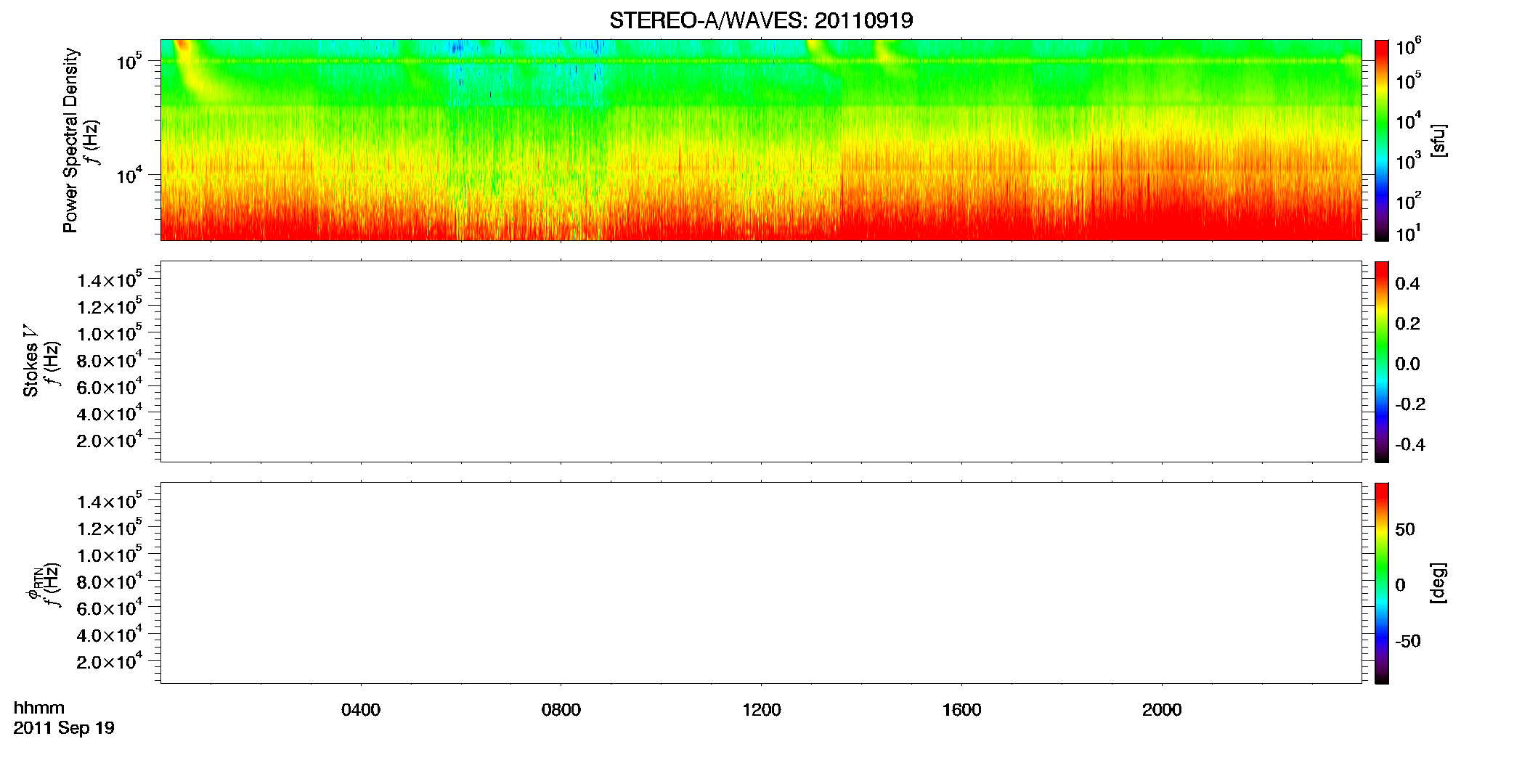The width and height of the screenshot is (1522, 784).
Task: Click the power spectral density spectrogram panel
Action: coord(761,140)
